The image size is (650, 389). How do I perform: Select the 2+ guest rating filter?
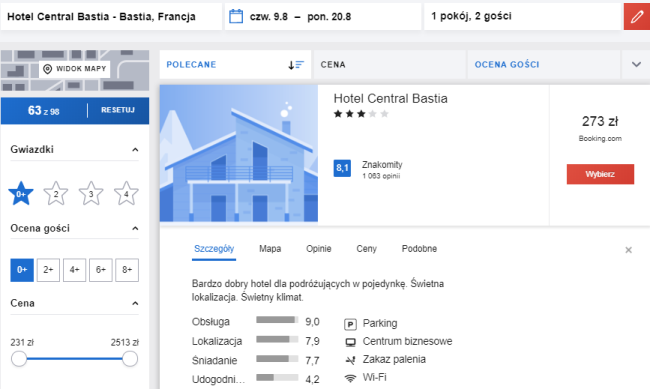[48, 270]
